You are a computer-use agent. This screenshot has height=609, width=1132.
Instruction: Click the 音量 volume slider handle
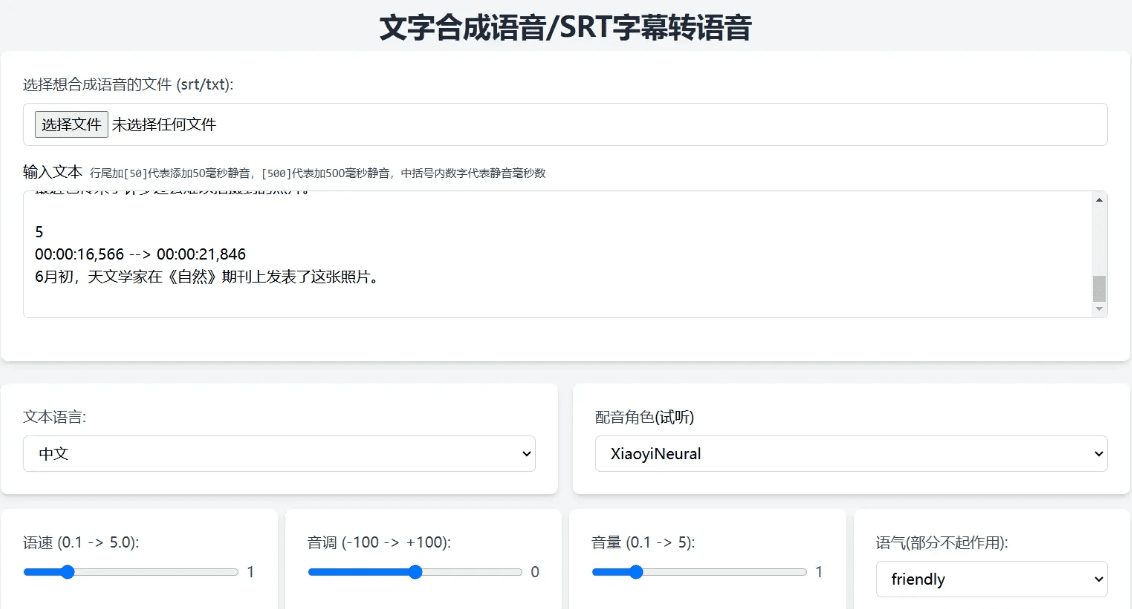(635, 572)
